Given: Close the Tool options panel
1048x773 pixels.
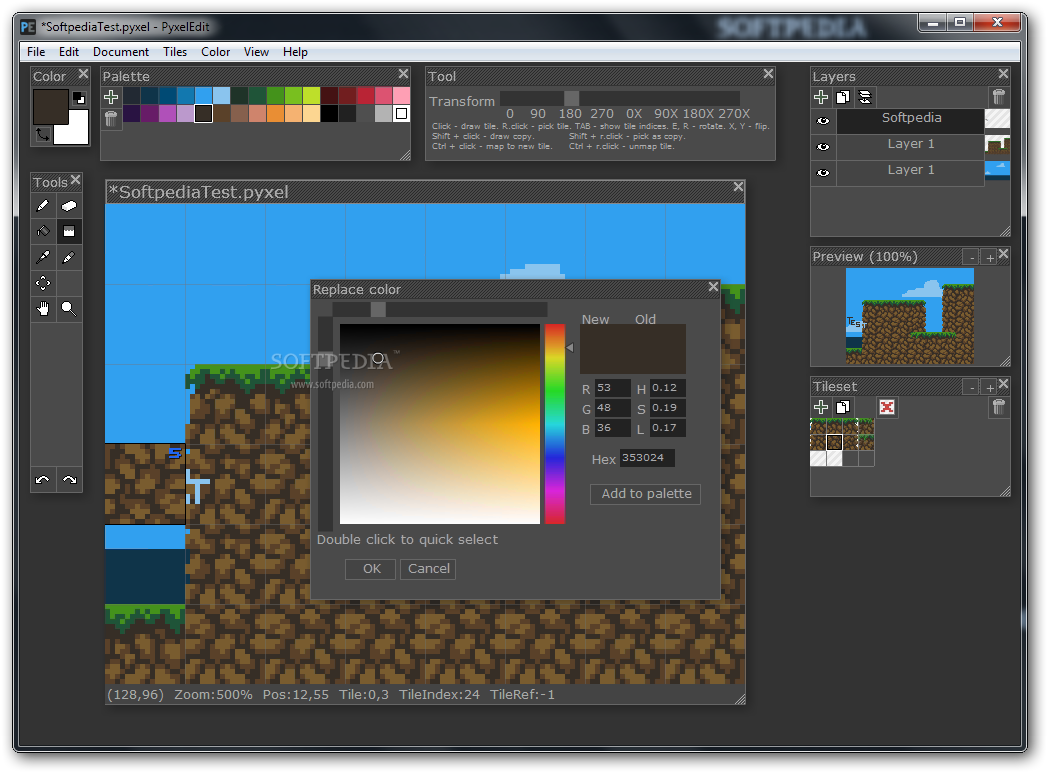Looking at the screenshot, I should tap(768, 73).
